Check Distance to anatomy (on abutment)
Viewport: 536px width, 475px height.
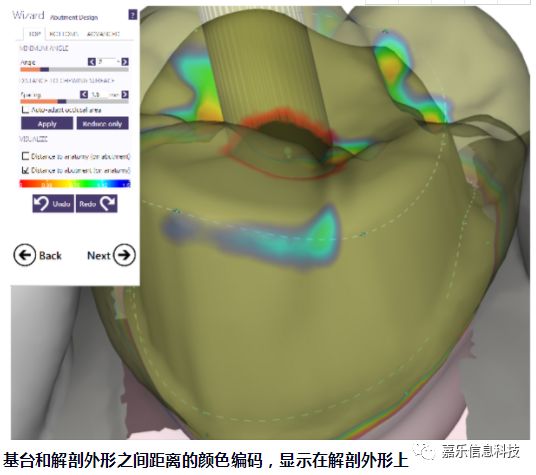(x=25, y=156)
